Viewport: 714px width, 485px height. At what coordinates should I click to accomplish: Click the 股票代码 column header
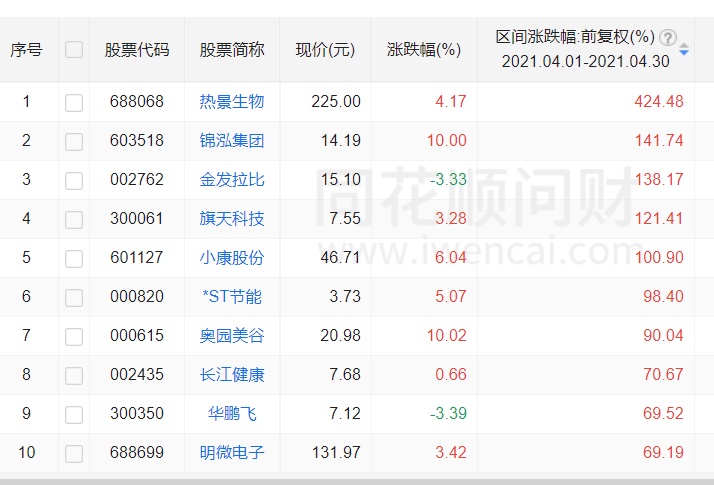click(137, 49)
